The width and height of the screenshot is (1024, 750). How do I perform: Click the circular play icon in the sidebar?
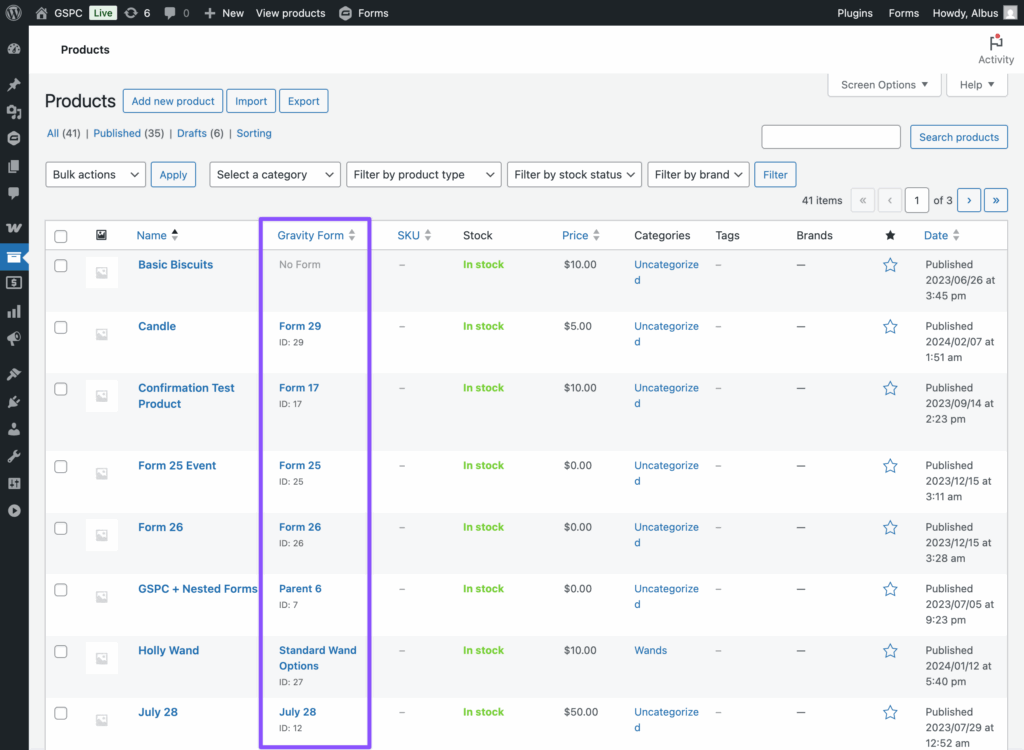pyautogui.click(x=14, y=511)
